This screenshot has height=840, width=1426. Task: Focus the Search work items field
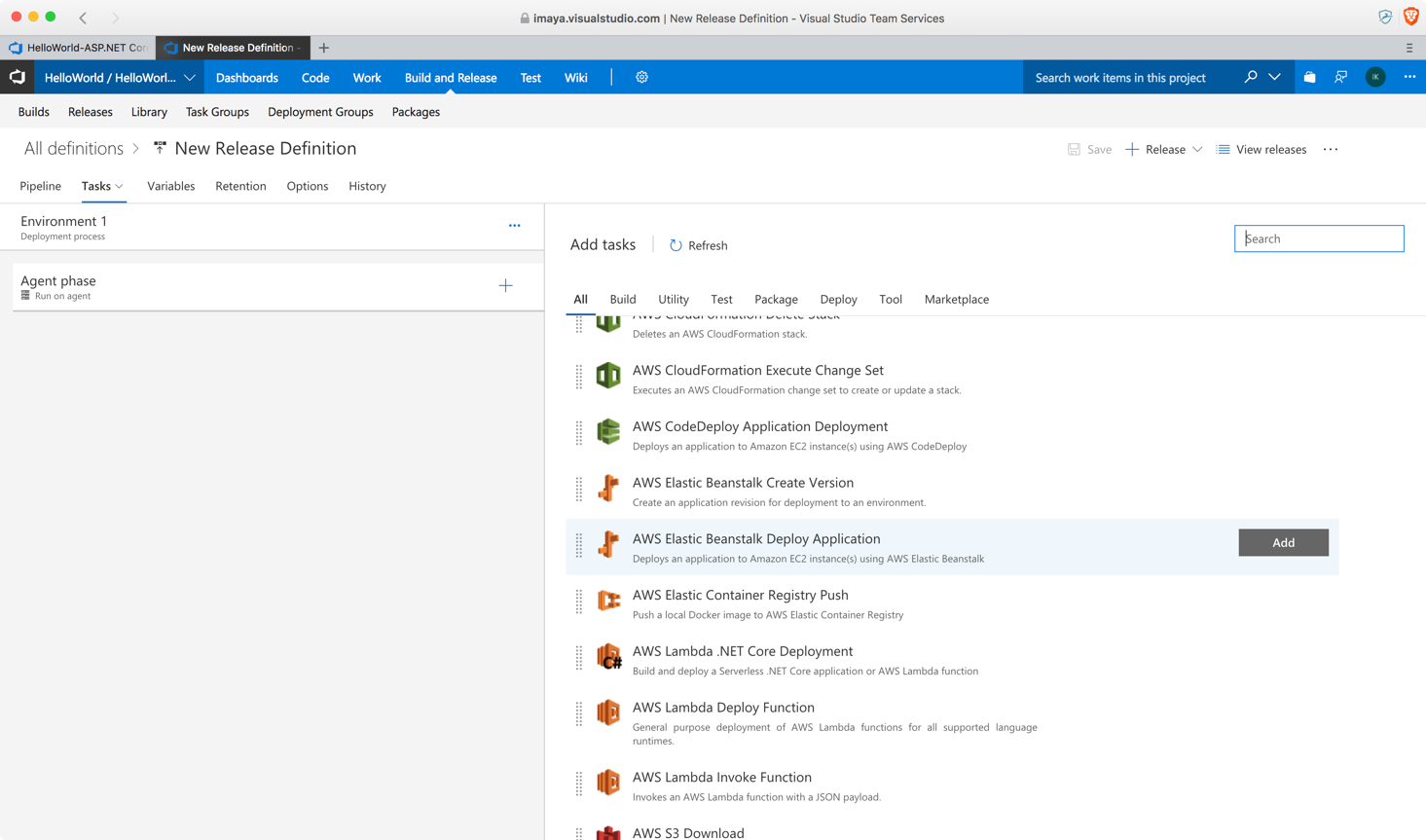pos(1129,78)
